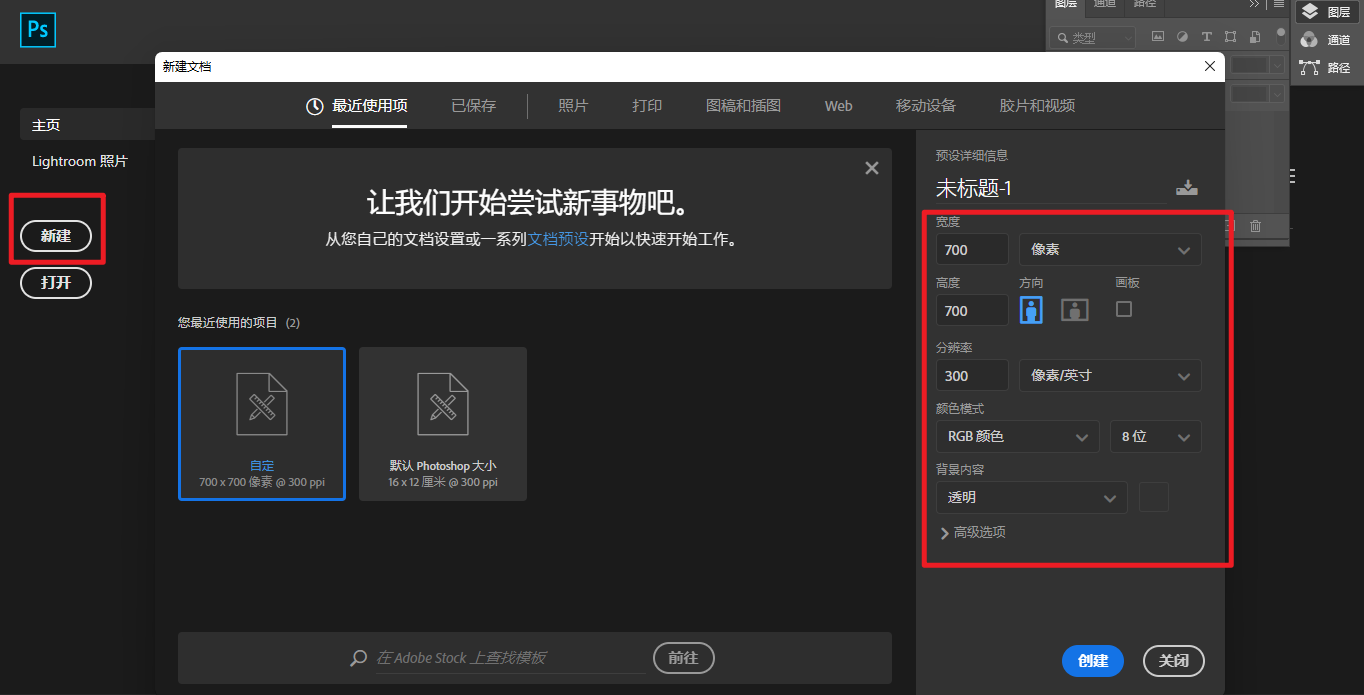Click the 未标题-1 document name field
The width and height of the screenshot is (1364, 695).
(1051, 188)
